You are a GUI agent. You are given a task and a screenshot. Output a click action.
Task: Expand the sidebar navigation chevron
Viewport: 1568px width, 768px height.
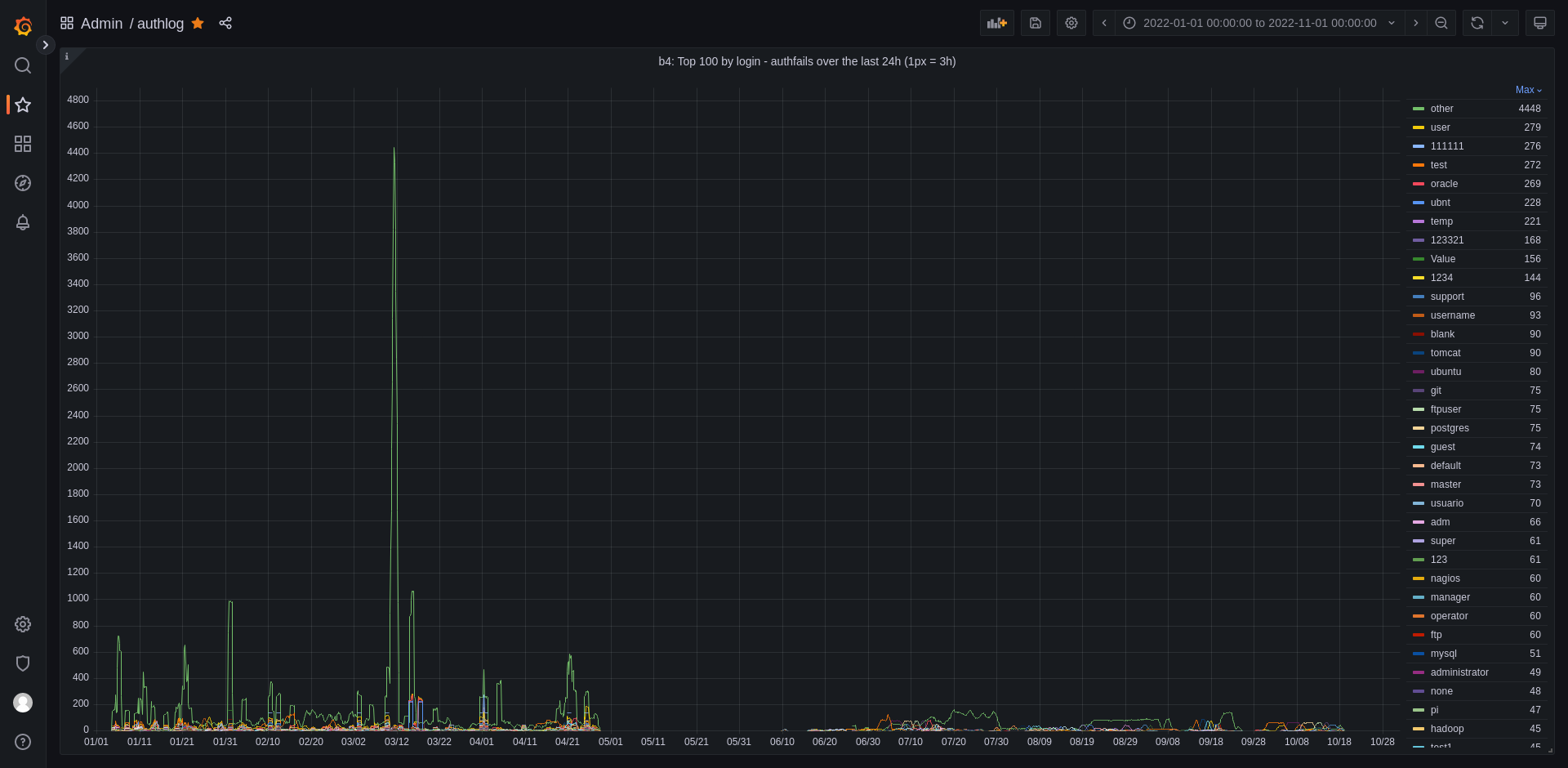click(46, 45)
